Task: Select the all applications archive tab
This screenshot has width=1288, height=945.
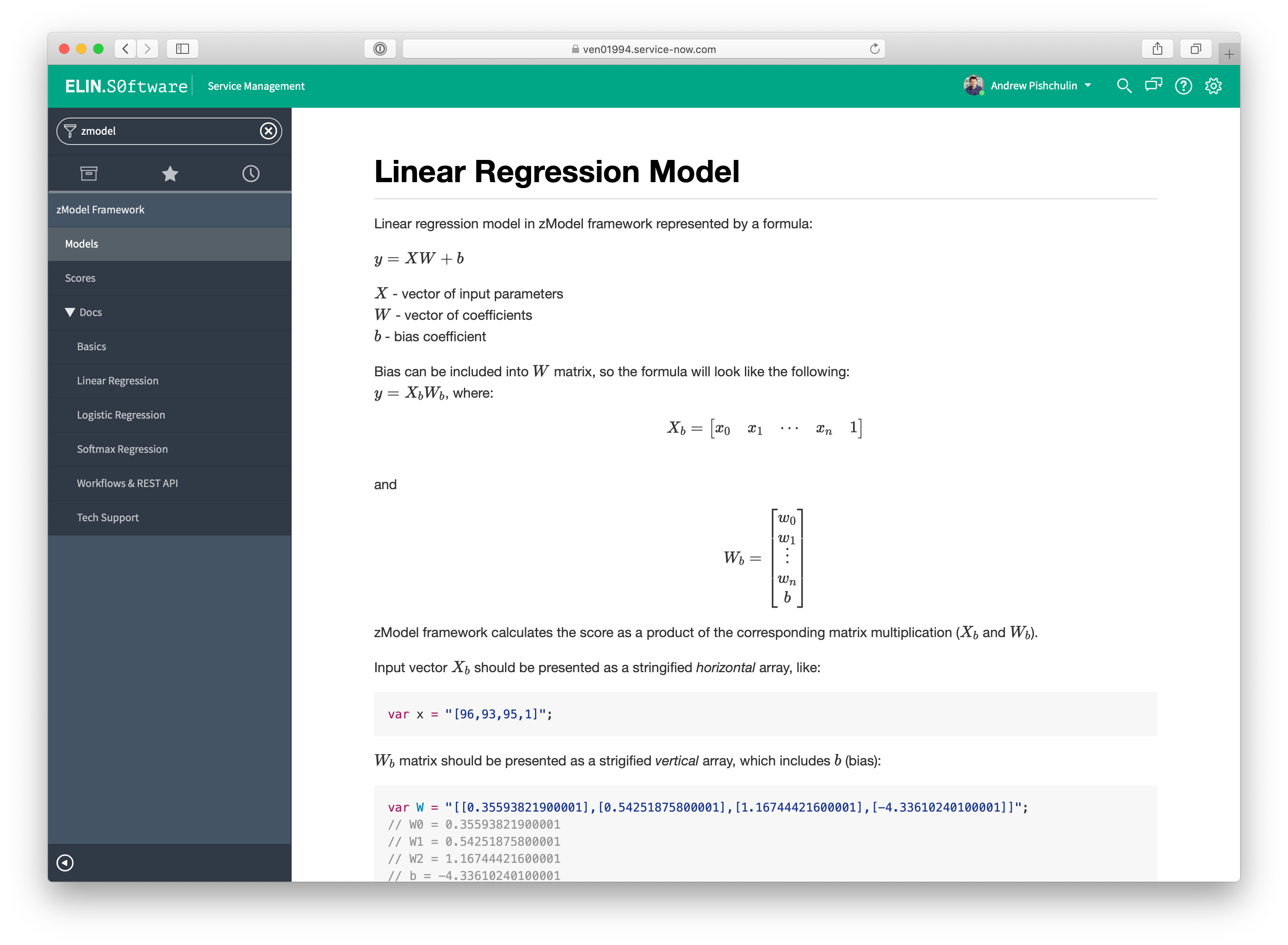Action: pos(89,174)
